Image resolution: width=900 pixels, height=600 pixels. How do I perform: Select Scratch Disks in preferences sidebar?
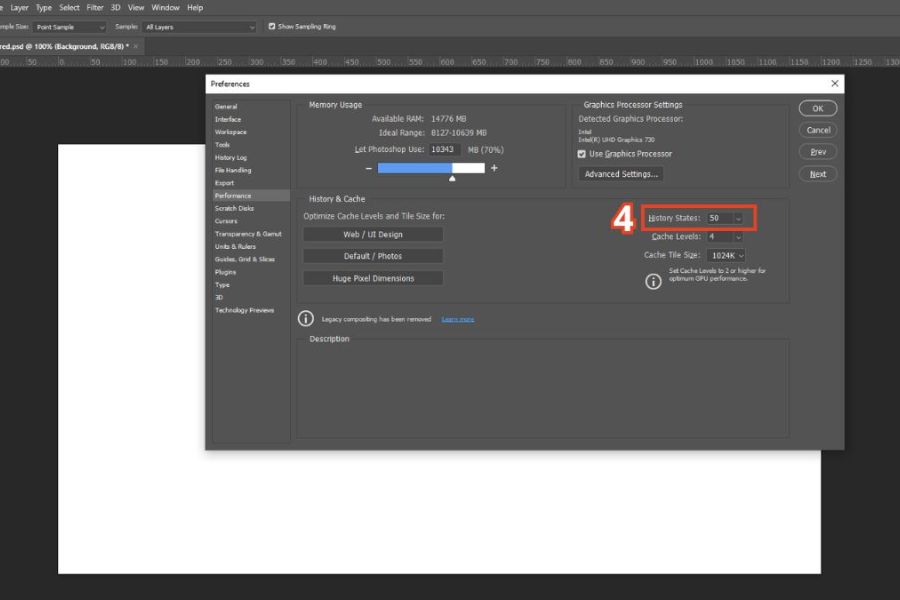pyautogui.click(x=234, y=208)
